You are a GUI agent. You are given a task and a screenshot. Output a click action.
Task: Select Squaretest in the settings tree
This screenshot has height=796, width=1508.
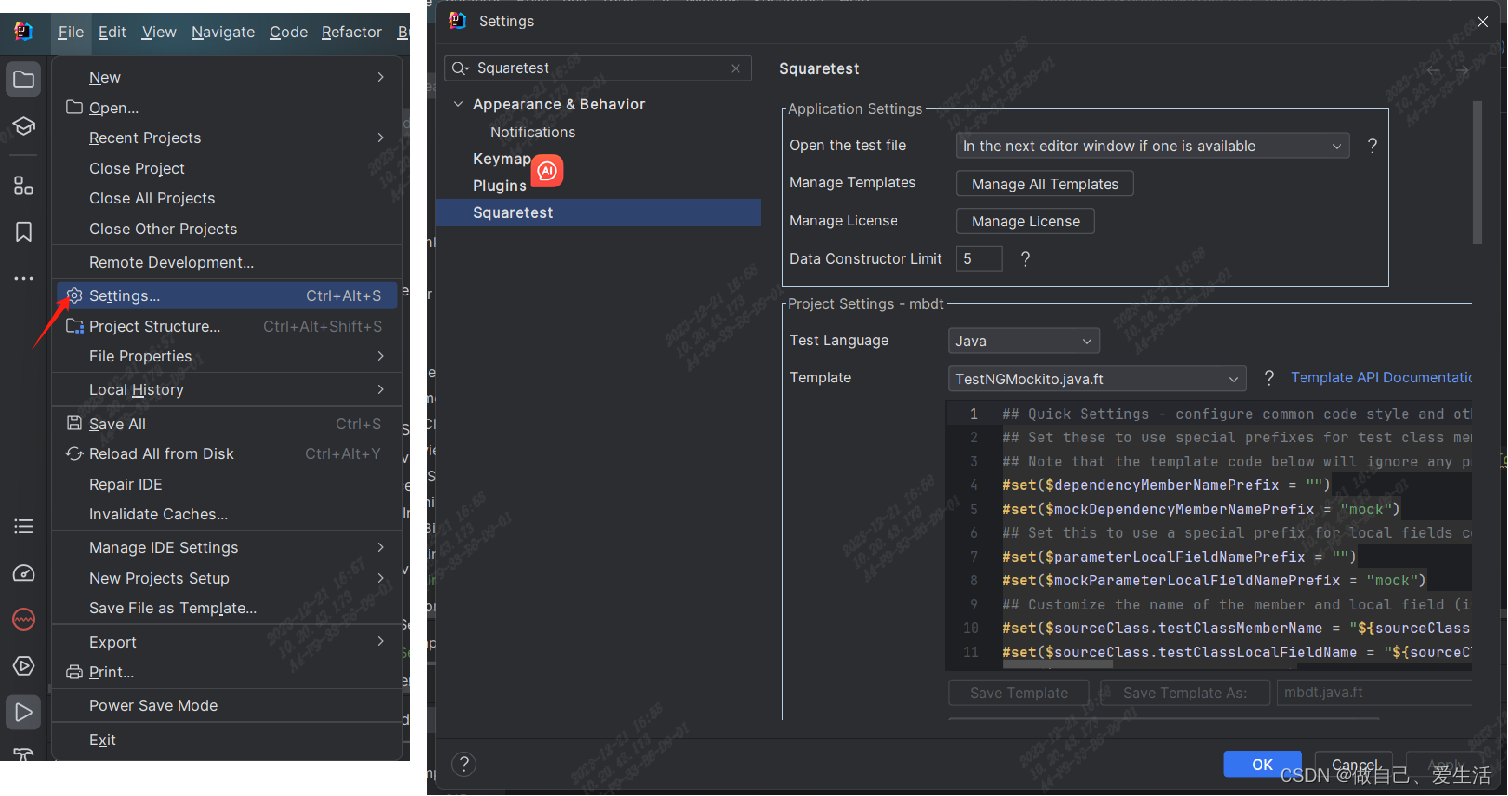pyautogui.click(x=598, y=213)
